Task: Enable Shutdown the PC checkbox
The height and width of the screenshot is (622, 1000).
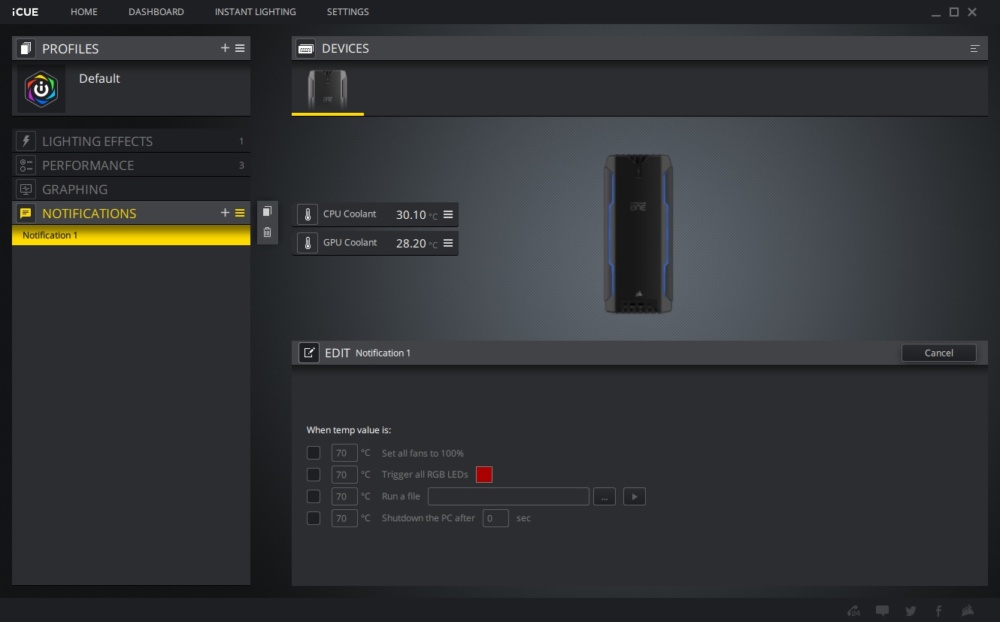Action: click(313, 518)
